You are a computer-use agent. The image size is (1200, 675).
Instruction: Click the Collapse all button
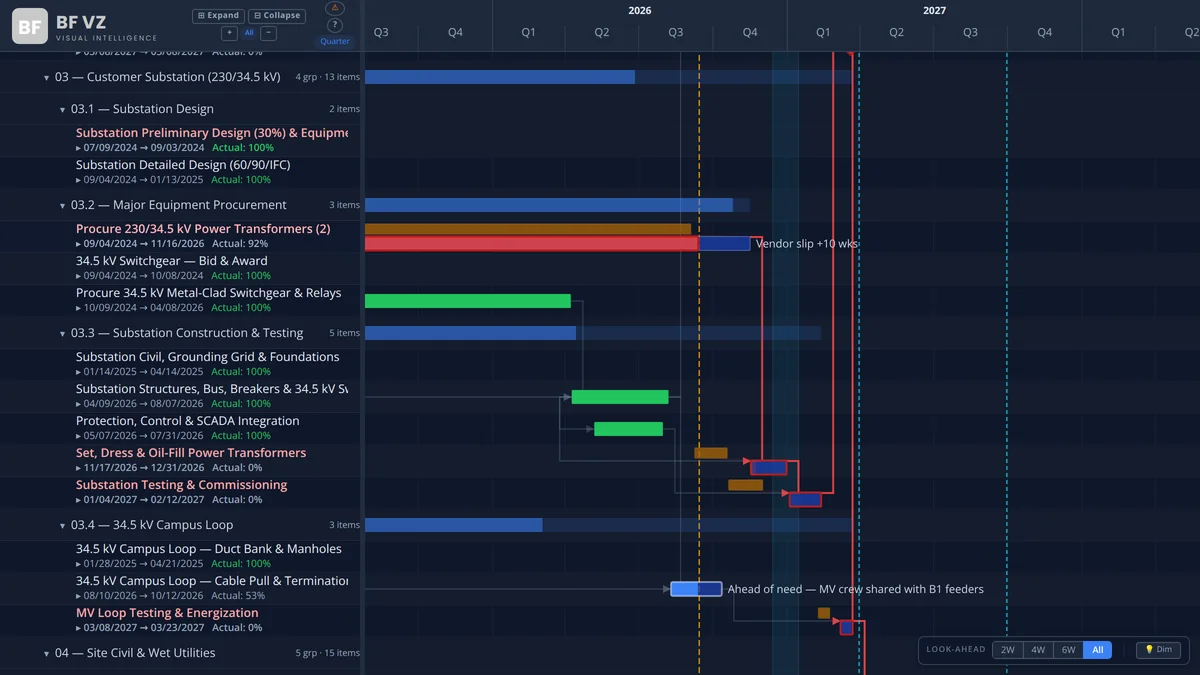(x=277, y=16)
